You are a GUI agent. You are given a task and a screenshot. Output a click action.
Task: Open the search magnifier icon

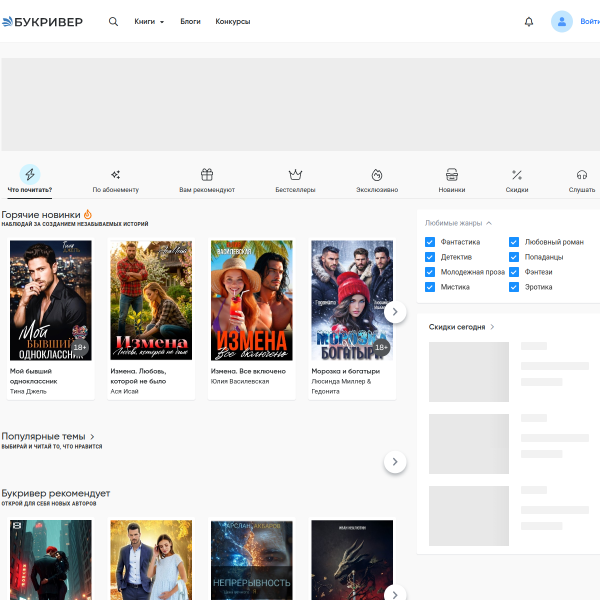pyautogui.click(x=113, y=21)
